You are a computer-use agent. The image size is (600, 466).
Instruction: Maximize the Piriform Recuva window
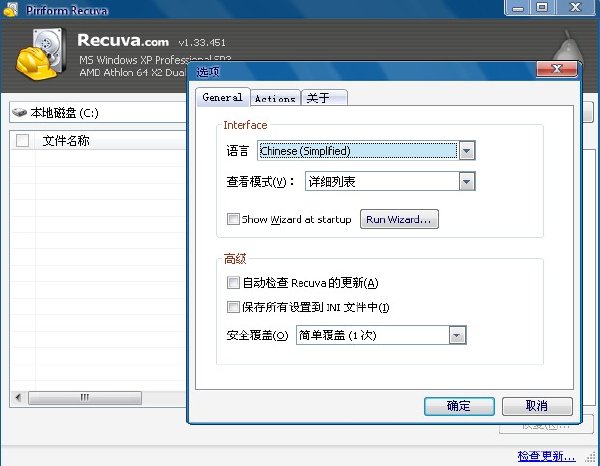pyautogui.click(x=542, y=7)
